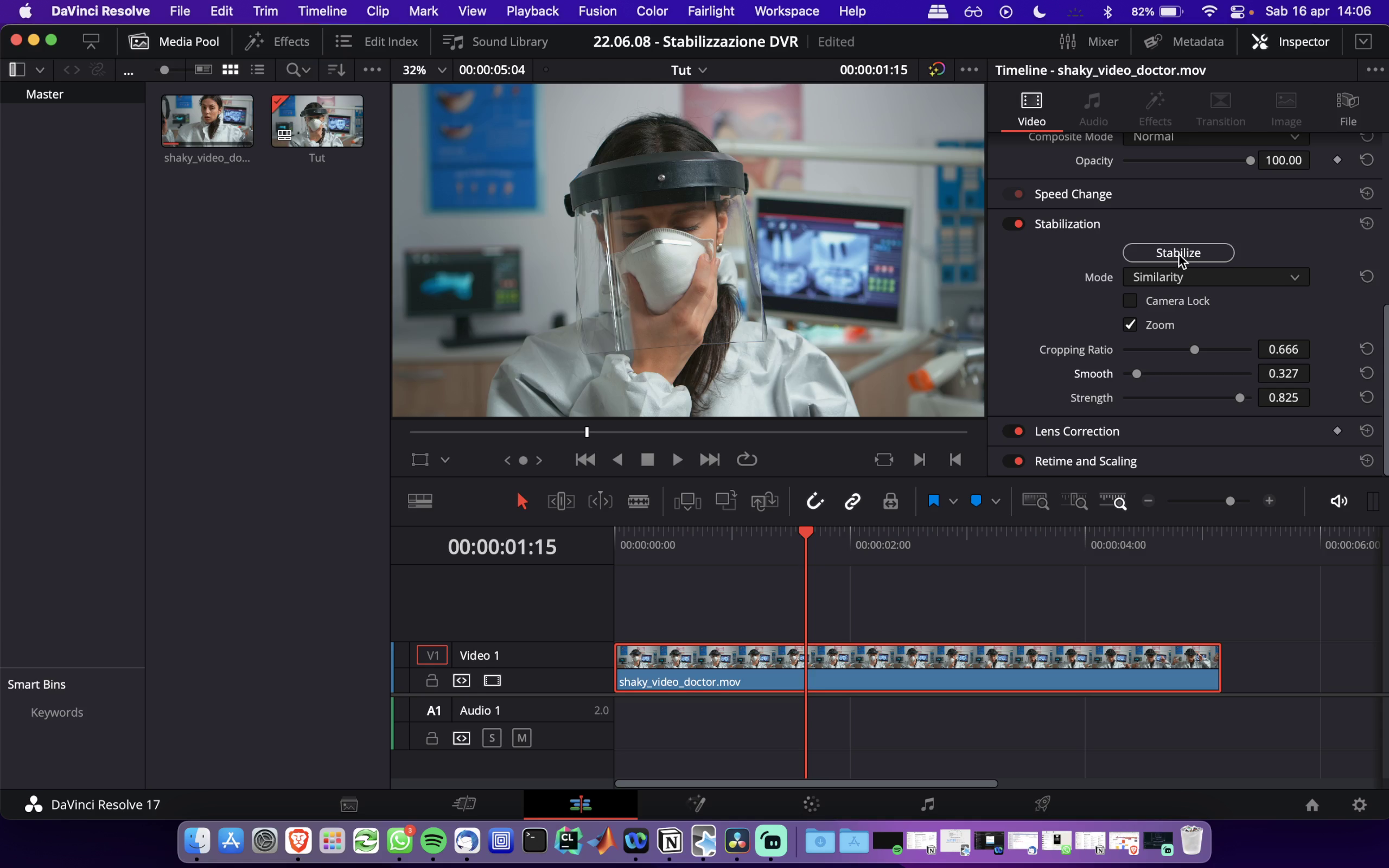Viewport: 1389px width, 868px height.
Task: Mute audio with the speaker icon
Action: click(1339, 501)
